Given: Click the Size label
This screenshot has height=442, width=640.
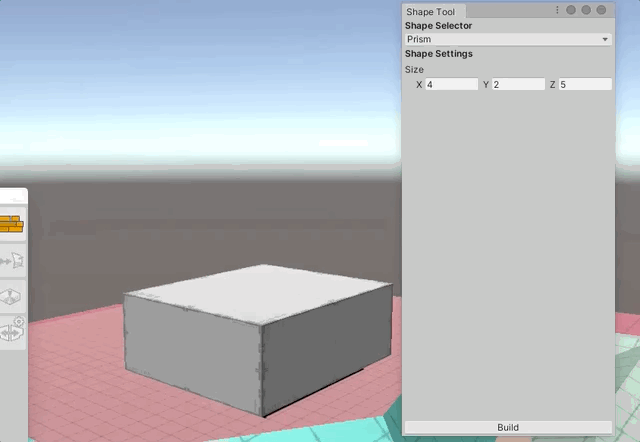Looking at the screenshot, I should tap(414, 70).
